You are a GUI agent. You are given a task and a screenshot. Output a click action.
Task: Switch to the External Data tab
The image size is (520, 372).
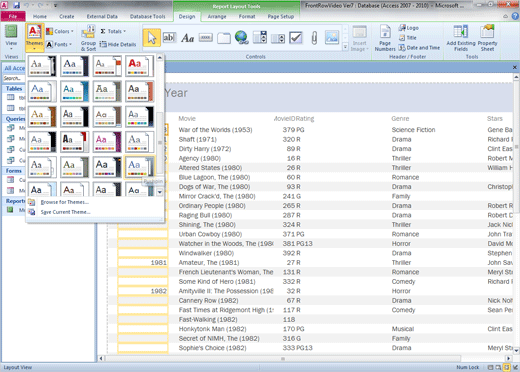(102, 16)
